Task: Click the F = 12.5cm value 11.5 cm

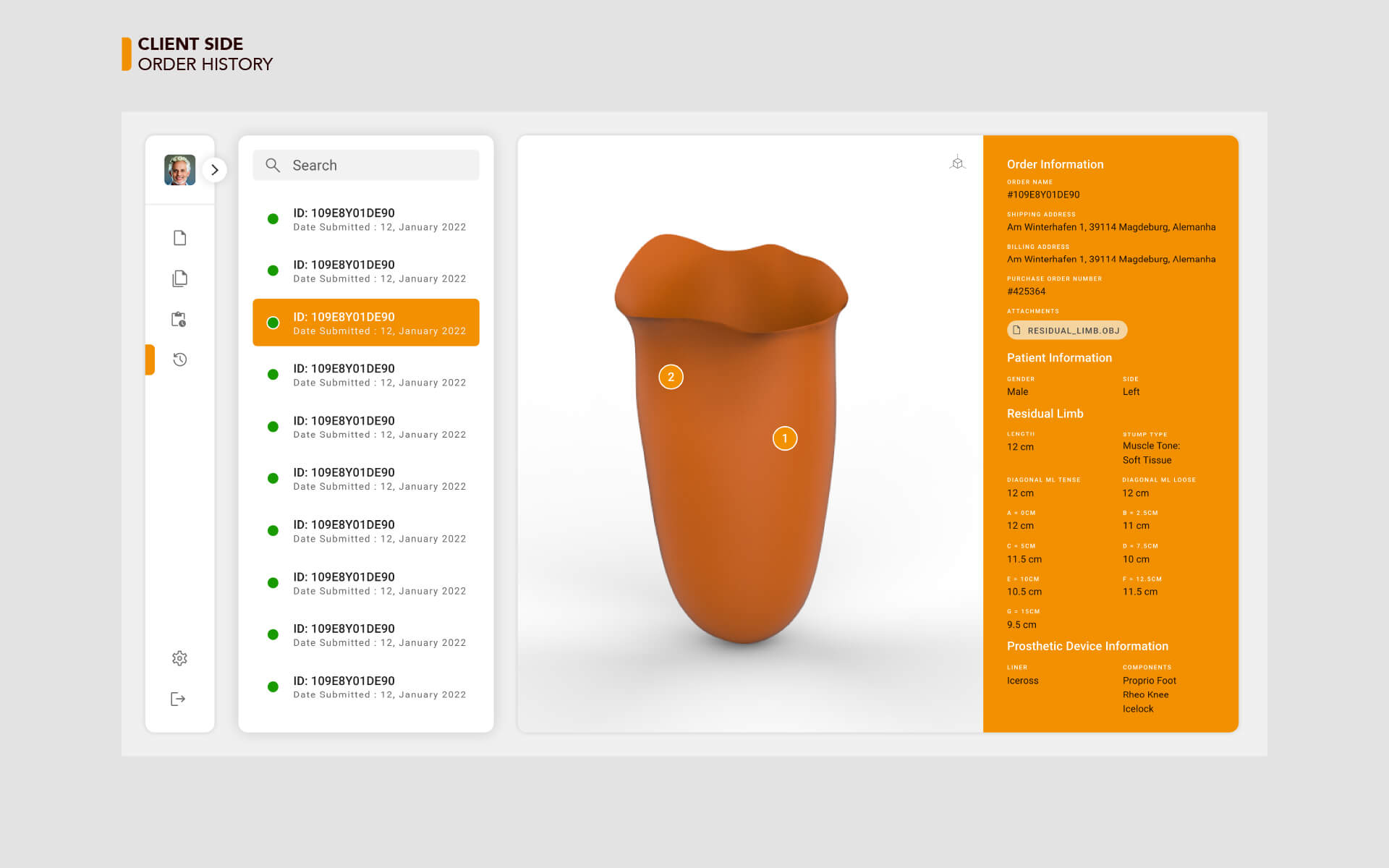Action: coord(1140,592)
